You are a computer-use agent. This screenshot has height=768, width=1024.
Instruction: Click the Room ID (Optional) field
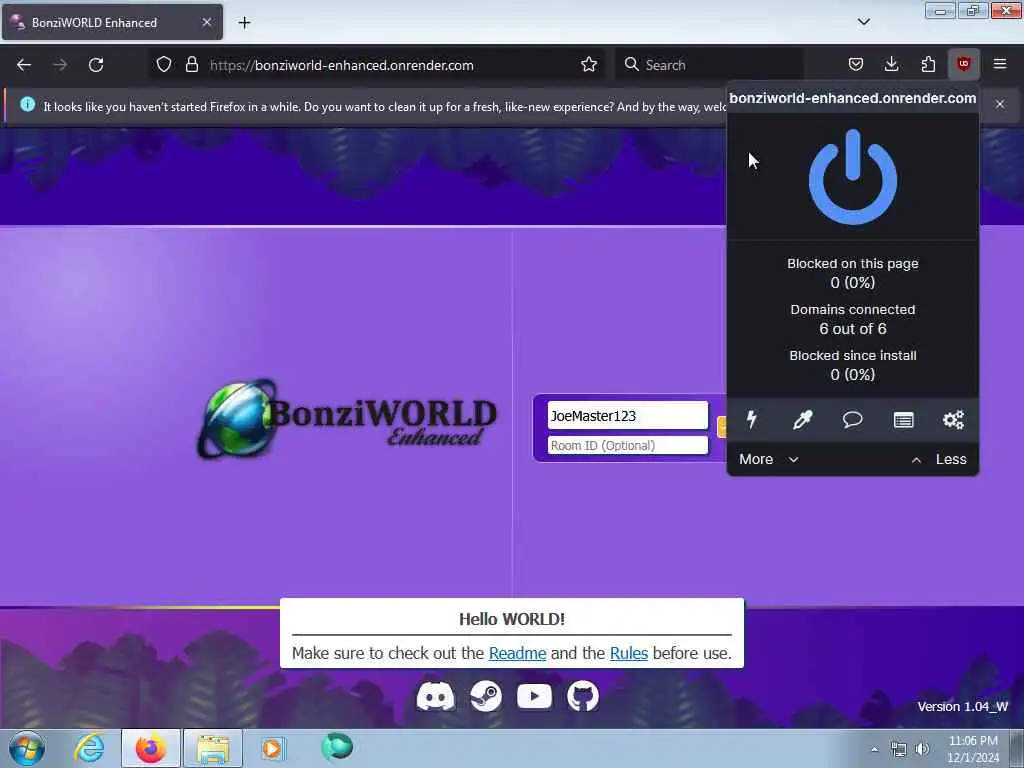pyautogui.click(x=627, y=445)
